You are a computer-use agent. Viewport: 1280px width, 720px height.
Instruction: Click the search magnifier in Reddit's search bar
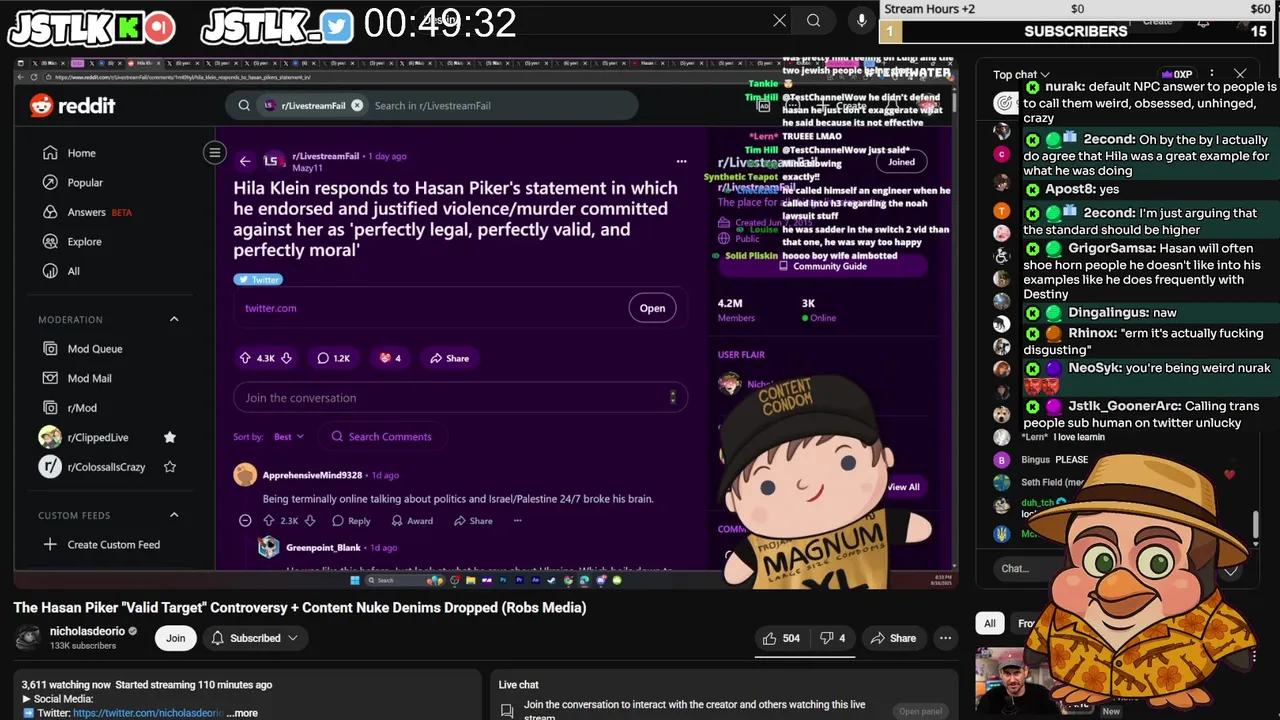pos(244,105)
